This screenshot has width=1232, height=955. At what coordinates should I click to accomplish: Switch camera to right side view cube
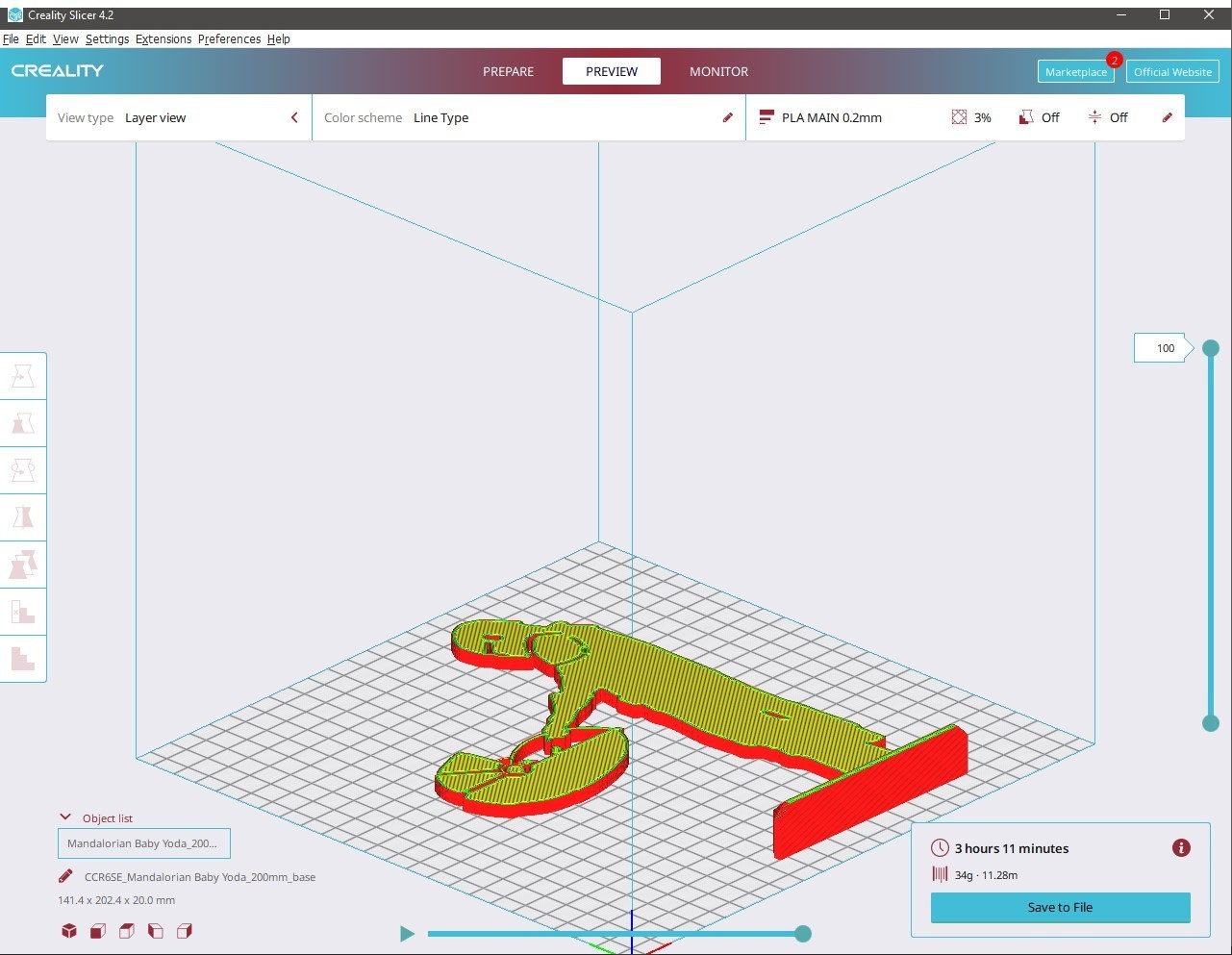click(185, 931)
